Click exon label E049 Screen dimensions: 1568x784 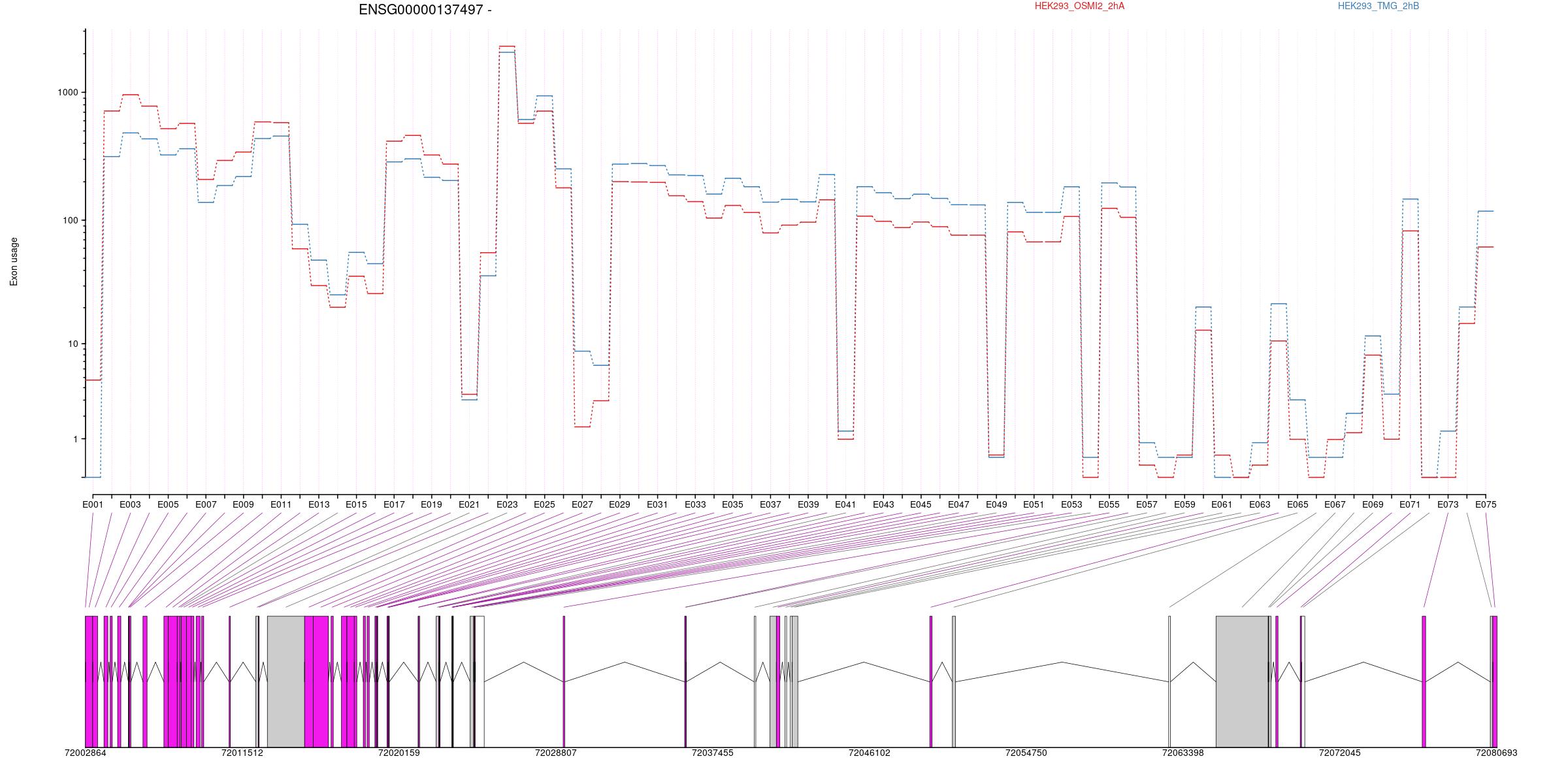(x=996, y=504)
